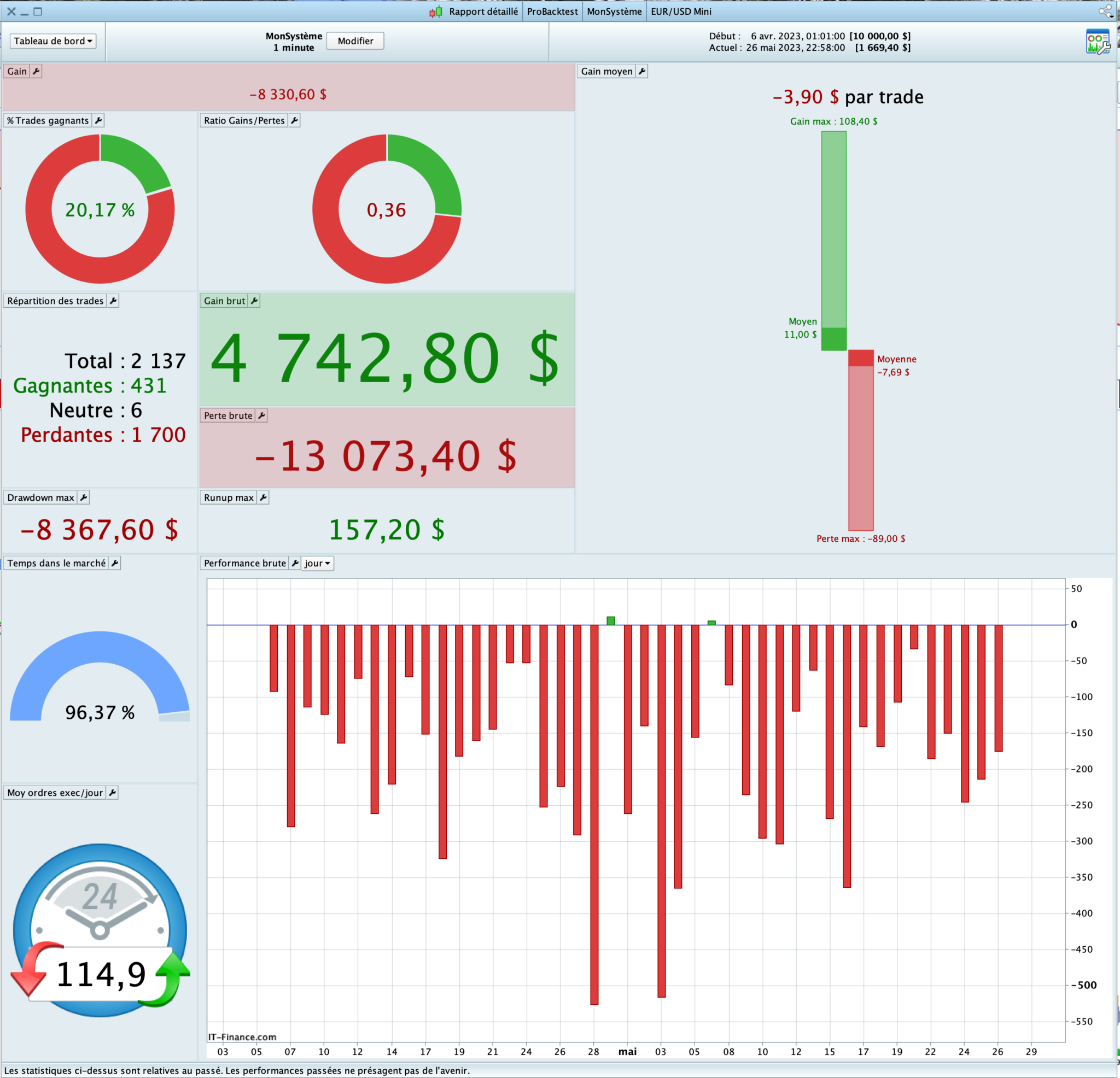Open wrench settings for Répartition des trades
1120x1078 pixels.
point(113,301)
